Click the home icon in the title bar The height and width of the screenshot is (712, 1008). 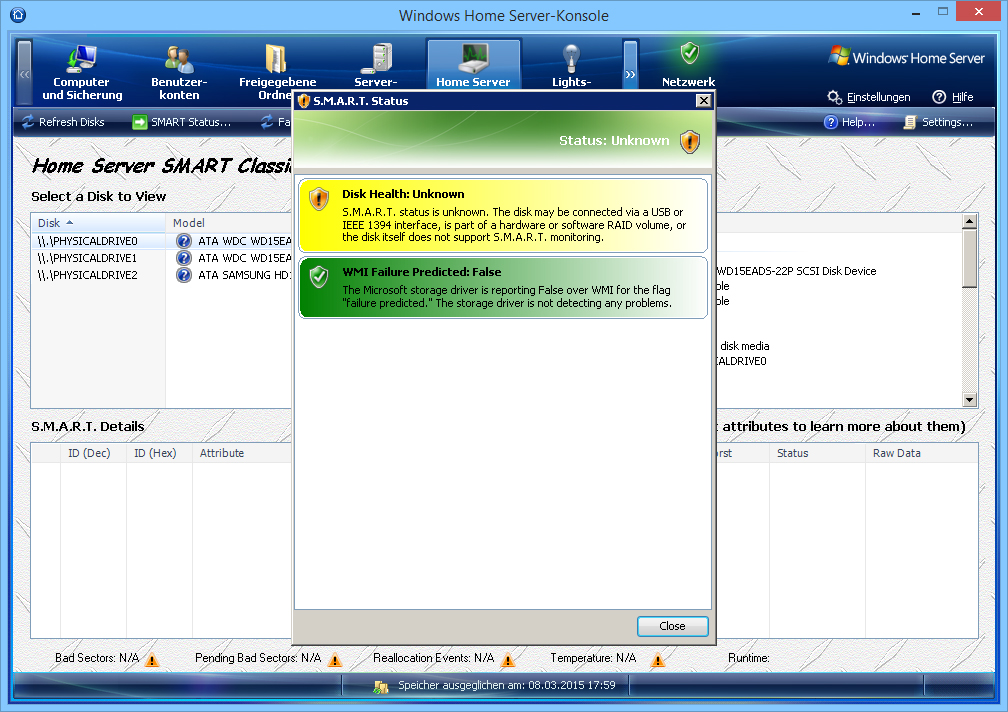[x=18, y=14]
